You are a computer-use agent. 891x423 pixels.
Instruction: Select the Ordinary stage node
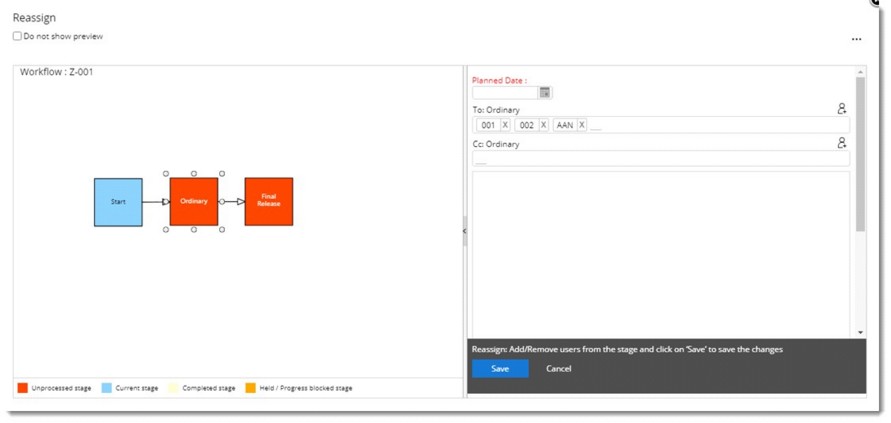click(x=193, y=201)
